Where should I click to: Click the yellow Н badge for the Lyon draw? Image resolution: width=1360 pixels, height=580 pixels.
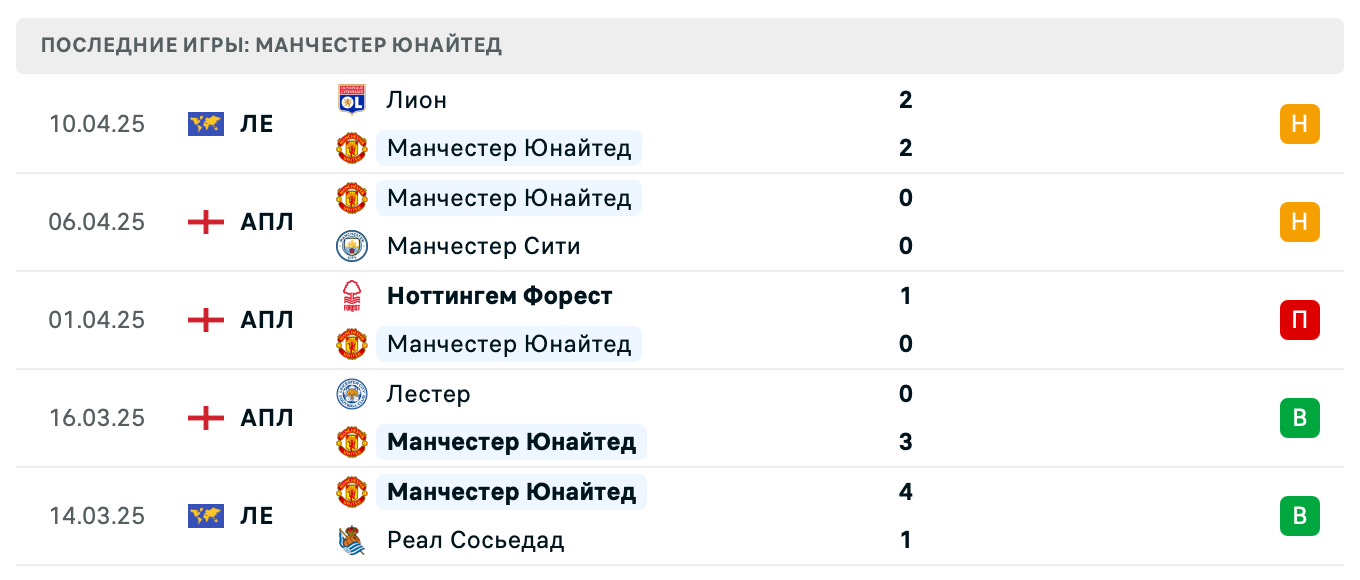pos(1299,124)
